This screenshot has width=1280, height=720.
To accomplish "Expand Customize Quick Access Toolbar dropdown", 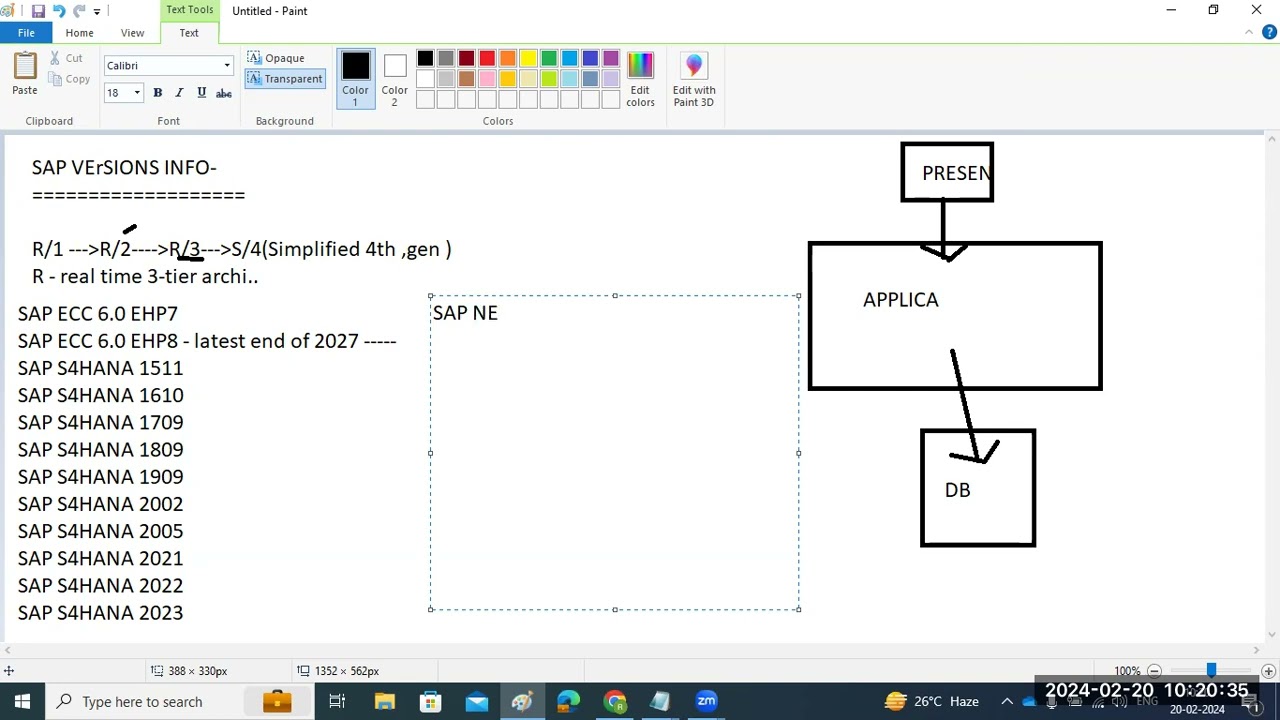I will 97,11.
